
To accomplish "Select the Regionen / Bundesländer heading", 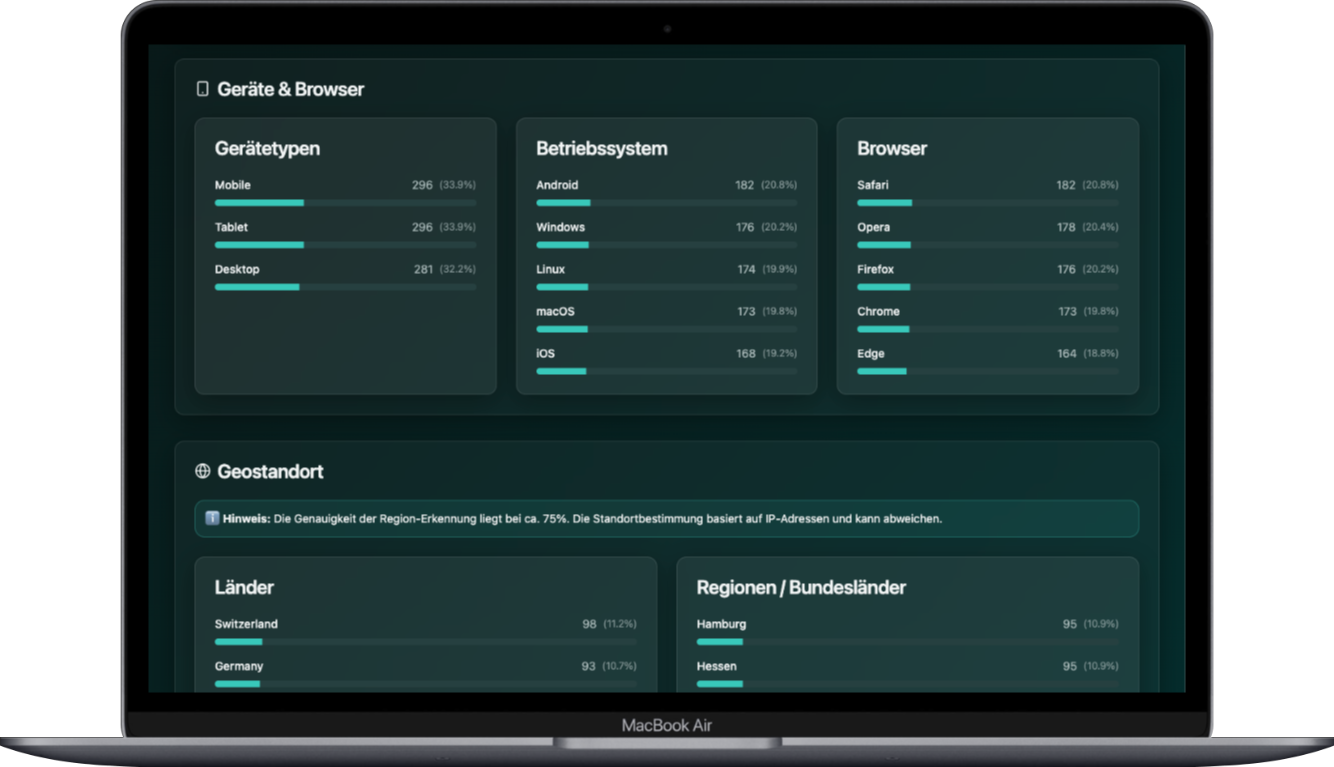I will click(x=801, y=587).
